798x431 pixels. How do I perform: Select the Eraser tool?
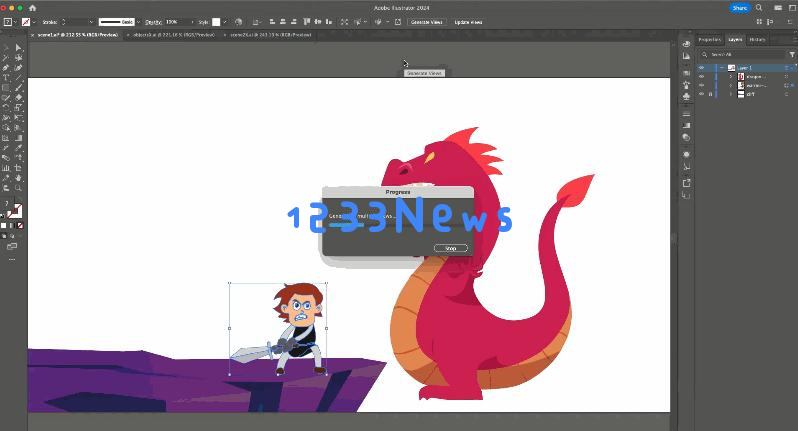point(18,98)
